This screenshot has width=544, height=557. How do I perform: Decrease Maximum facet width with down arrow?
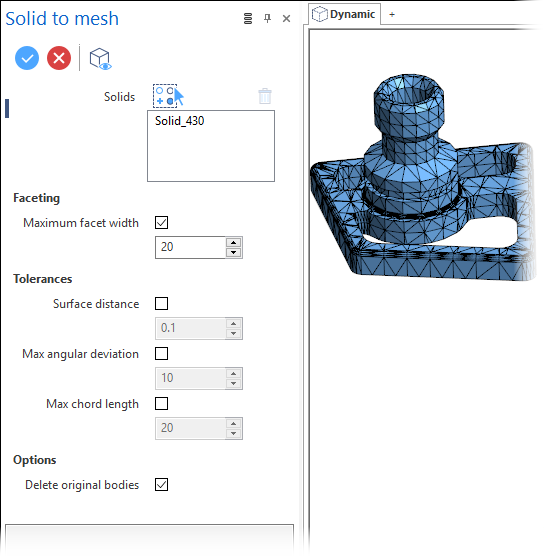coord(233,253)
